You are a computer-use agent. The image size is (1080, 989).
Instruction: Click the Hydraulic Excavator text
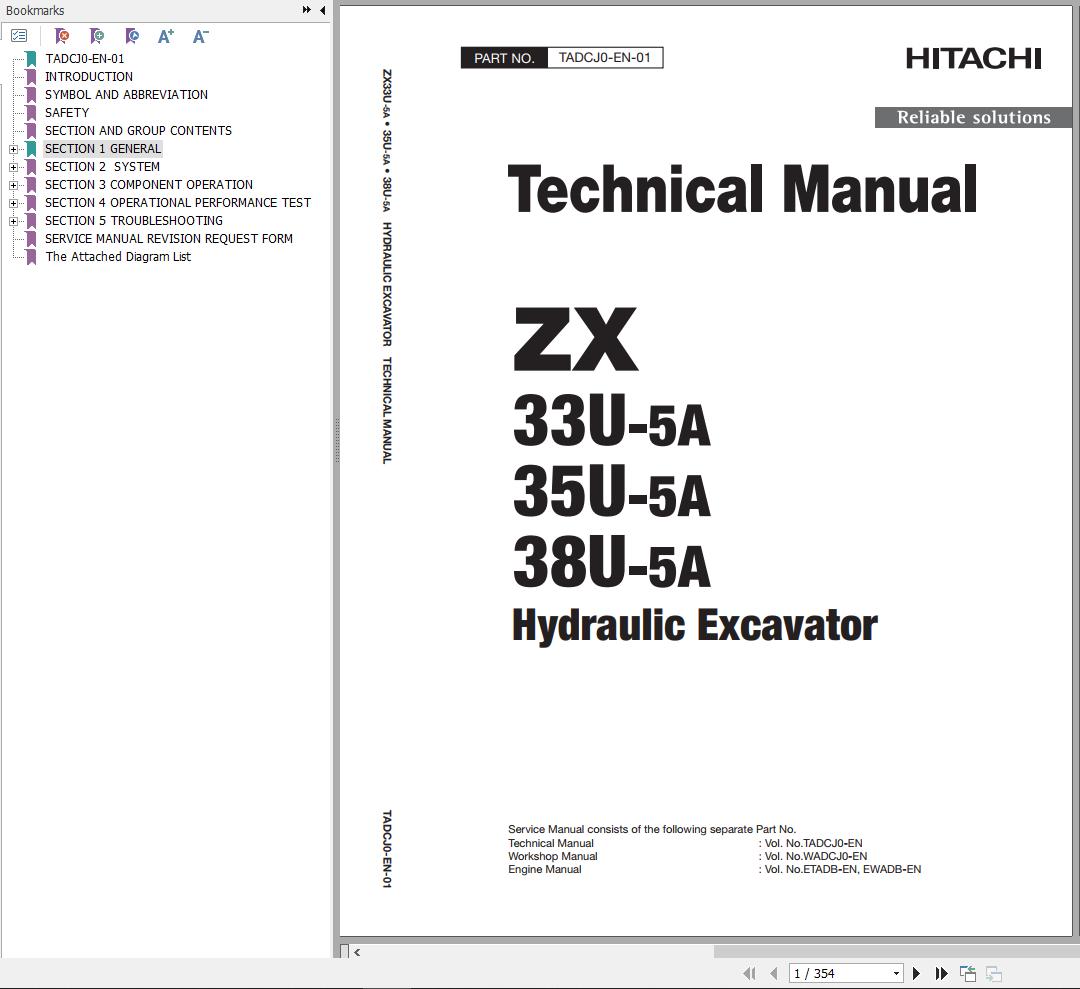(x=694, y=625)
